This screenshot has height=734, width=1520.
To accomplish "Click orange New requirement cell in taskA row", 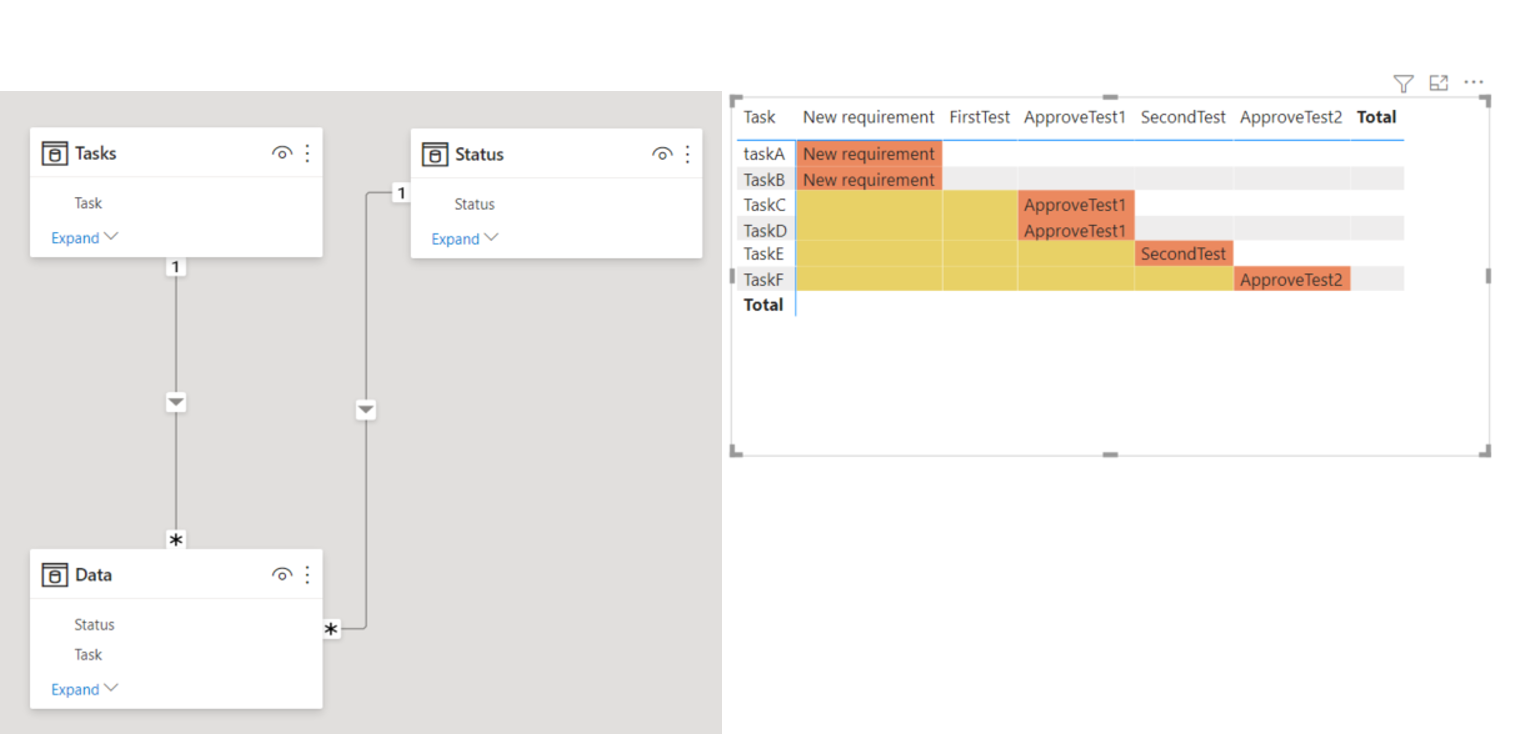I will click(x=869, y=154).
